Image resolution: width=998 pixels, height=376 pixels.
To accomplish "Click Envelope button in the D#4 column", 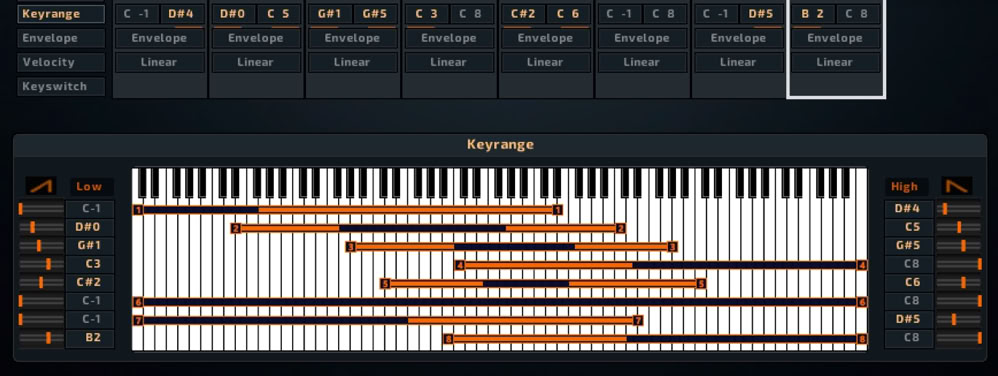I will [x=160, y=38].
